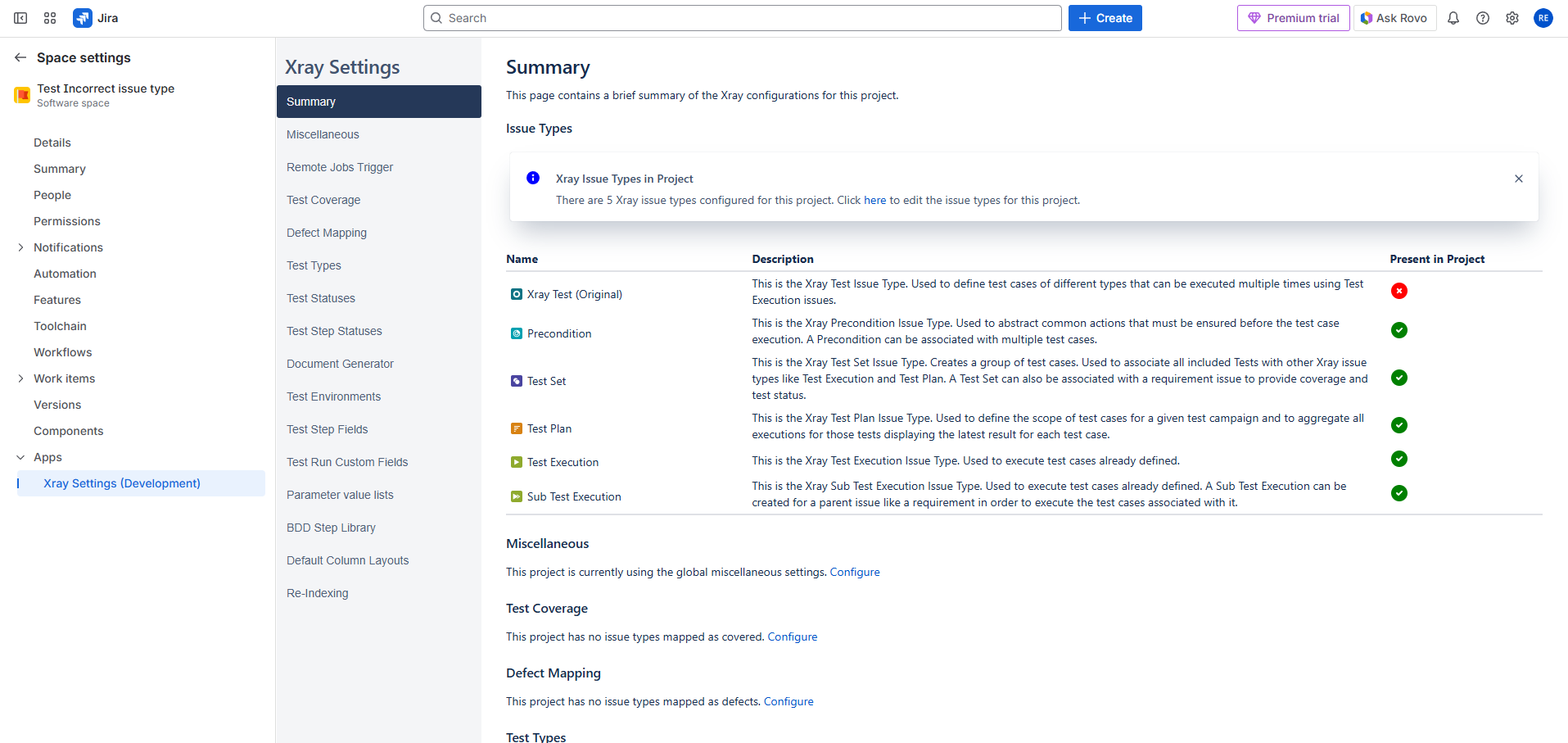
Task: Collapse the Apps section
Action: click(x=20, y=457)
